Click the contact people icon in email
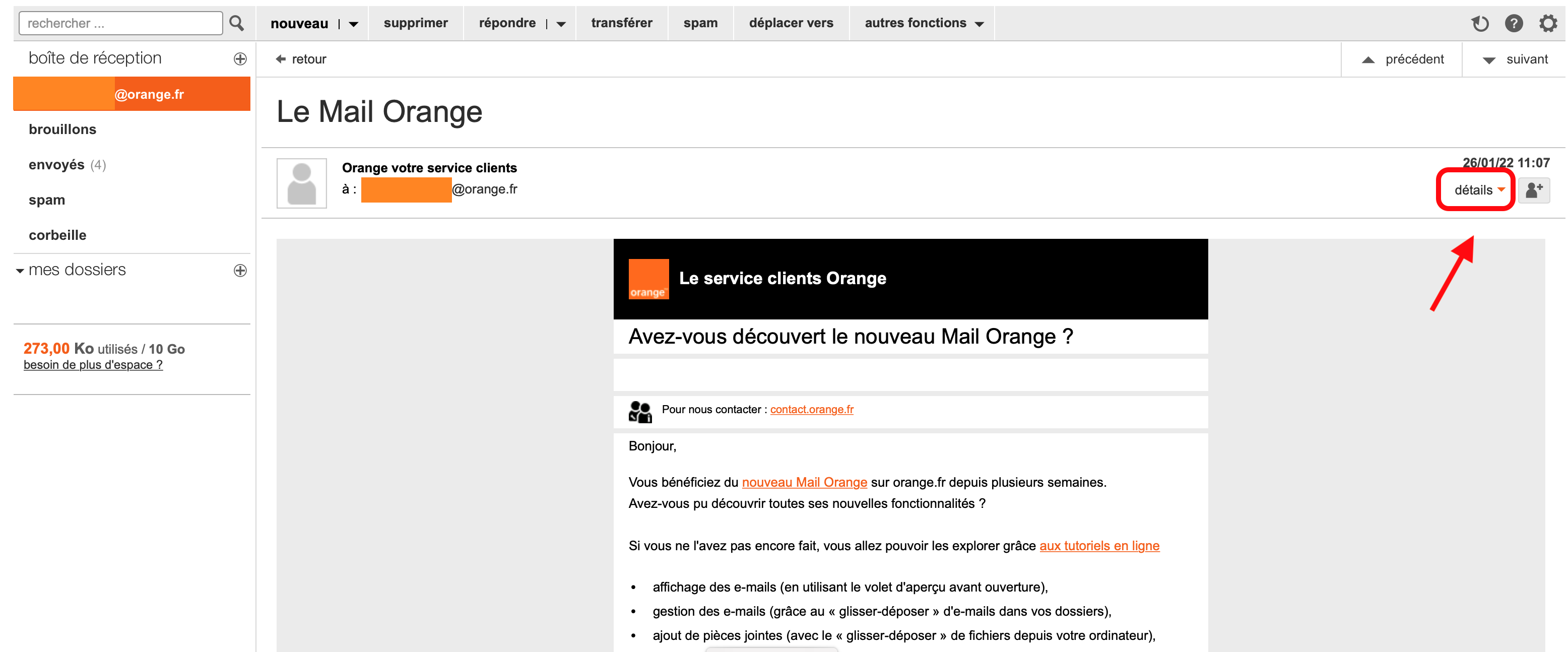1568x652 pixels. (640, 412)
